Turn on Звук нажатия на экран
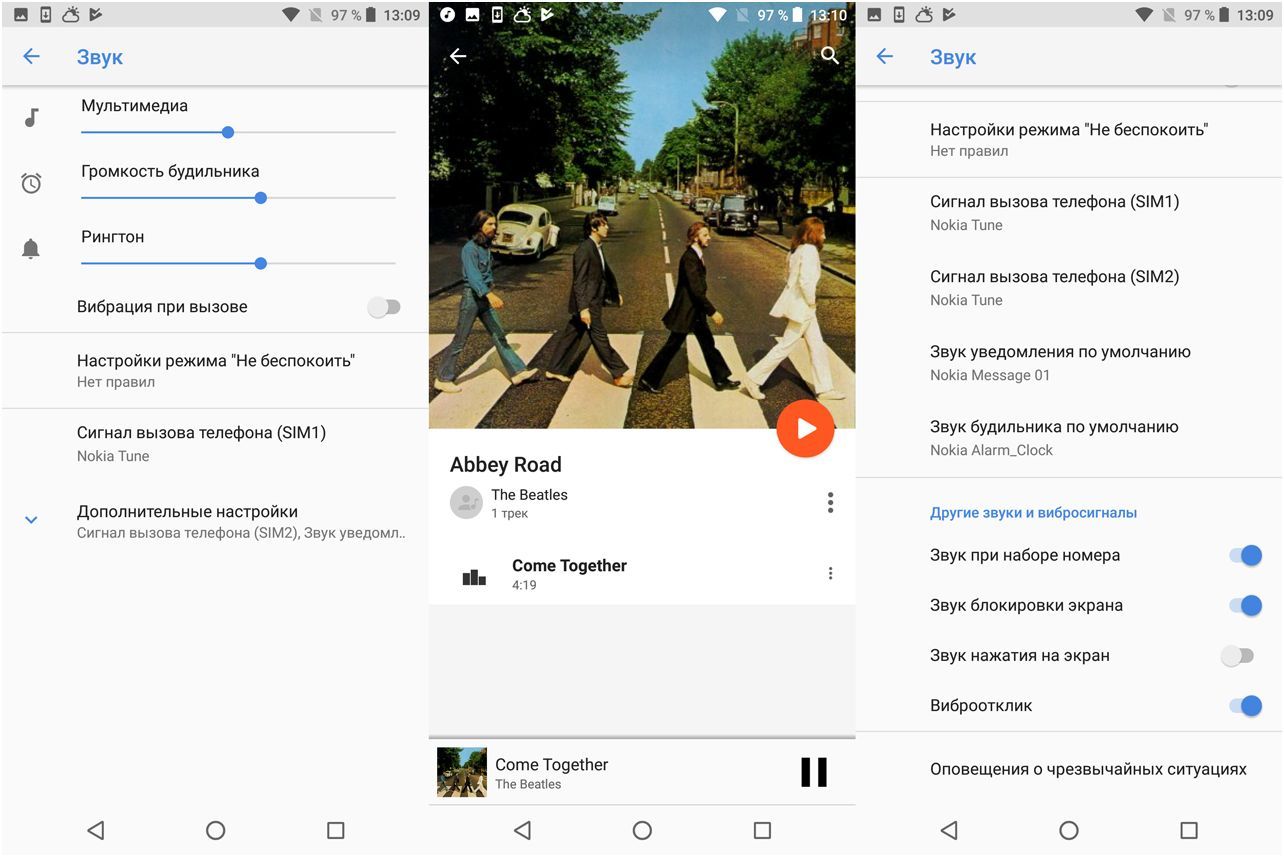 pos(1237,655)
